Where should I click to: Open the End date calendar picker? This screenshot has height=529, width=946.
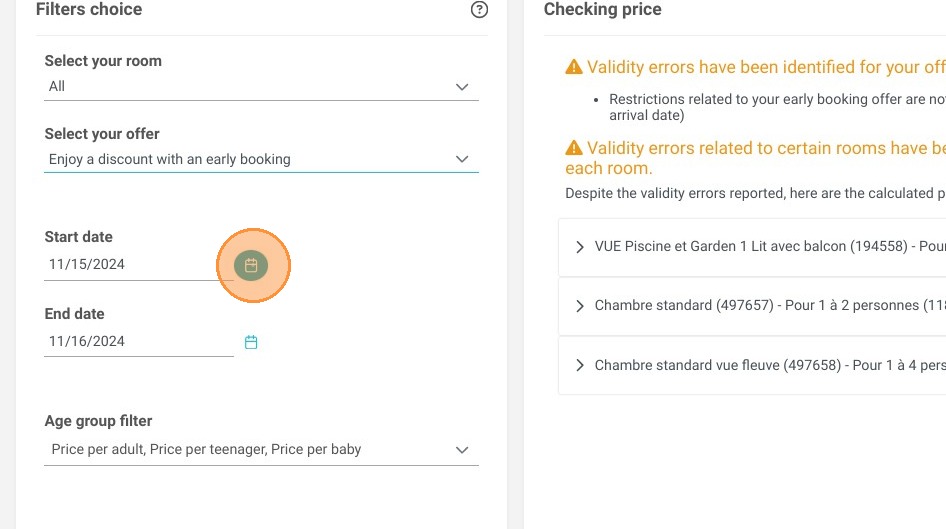pos(251,342)
